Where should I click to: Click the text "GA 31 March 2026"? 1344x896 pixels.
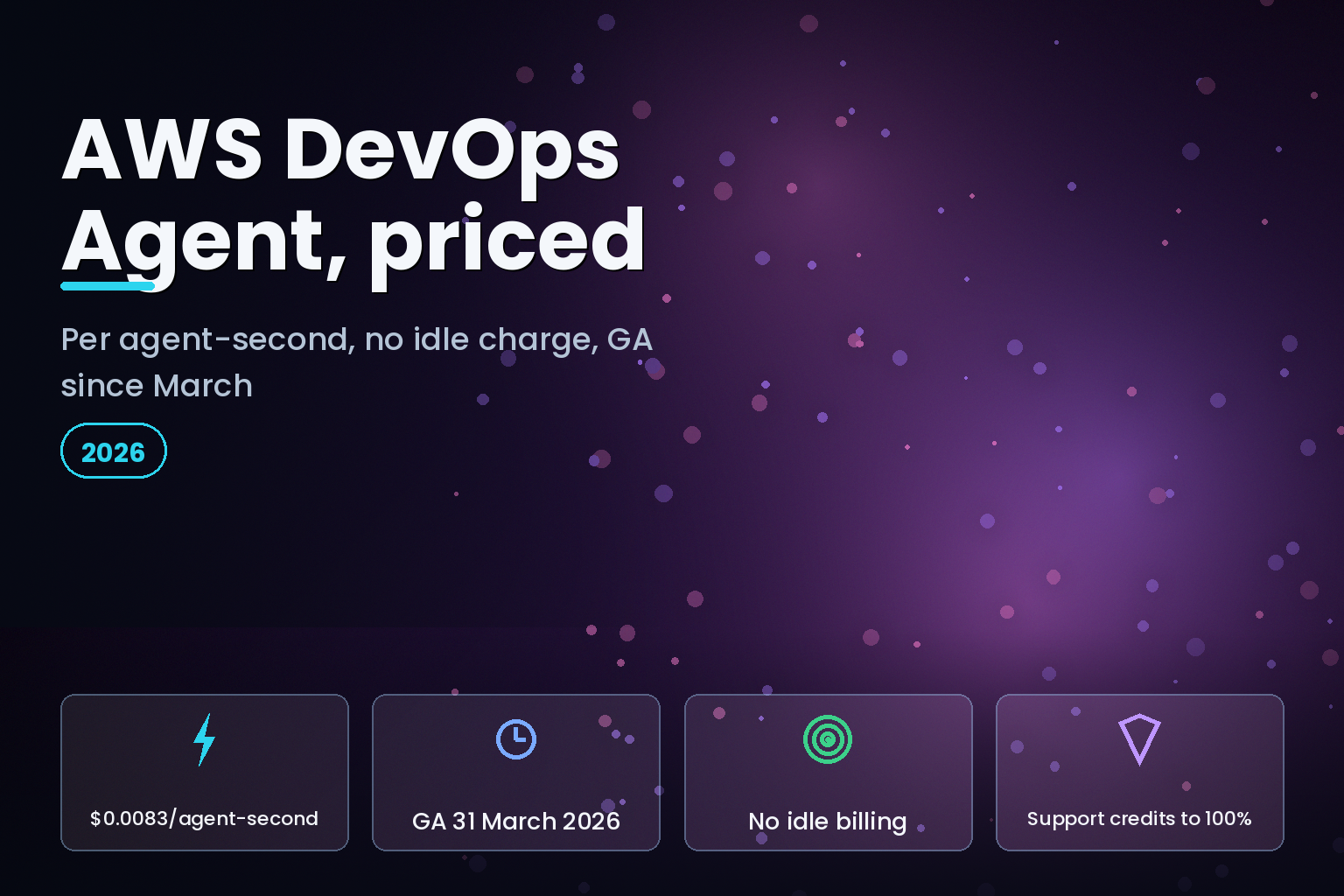[x=516, y=821]
